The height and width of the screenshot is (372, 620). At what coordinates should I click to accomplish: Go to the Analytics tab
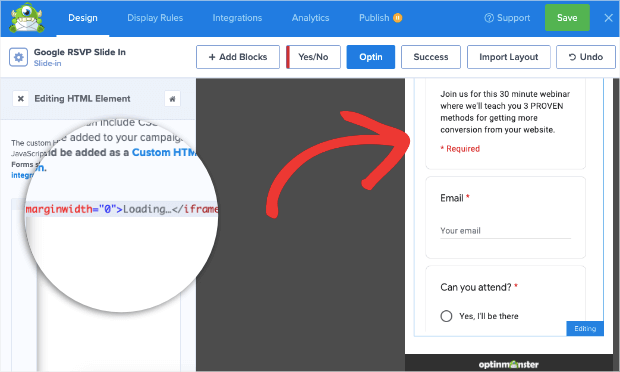click(310, 18)
